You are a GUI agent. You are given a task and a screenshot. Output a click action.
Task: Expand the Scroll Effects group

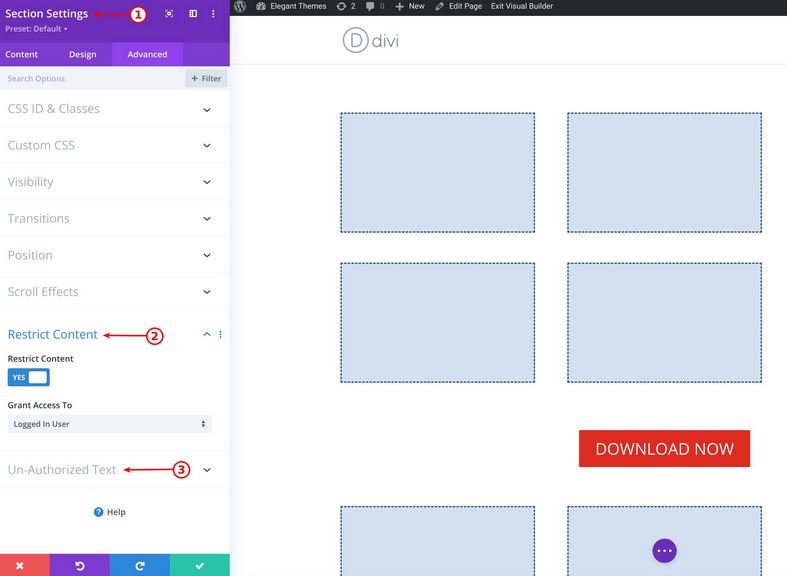(114, 292)
